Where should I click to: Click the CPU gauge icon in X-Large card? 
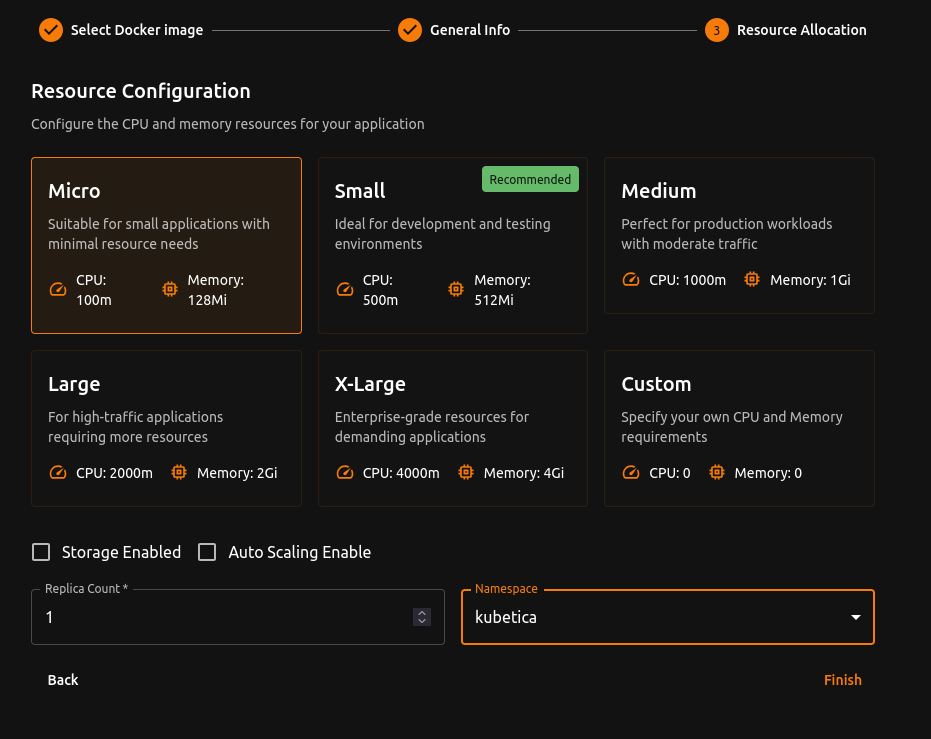coord(344,472)
